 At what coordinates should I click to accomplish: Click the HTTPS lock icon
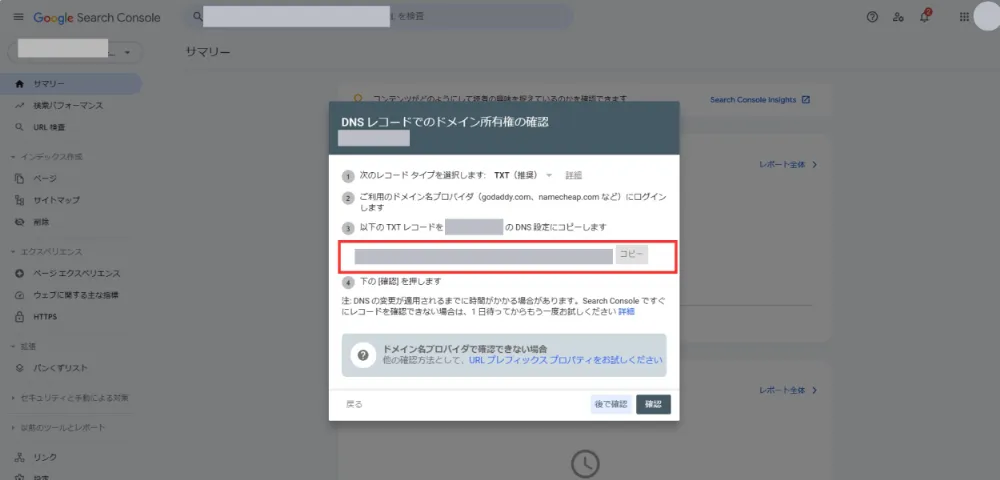(19, 317)
